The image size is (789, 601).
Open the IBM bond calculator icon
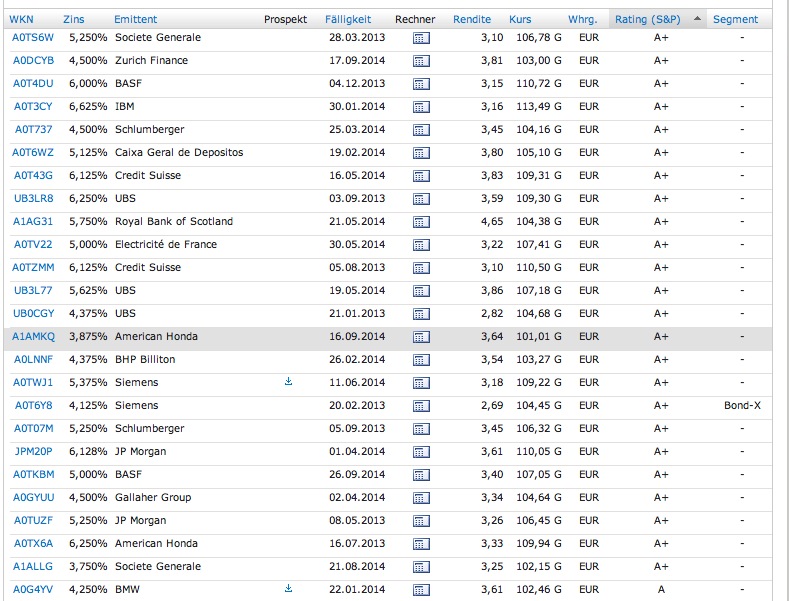tap(421, 107)
